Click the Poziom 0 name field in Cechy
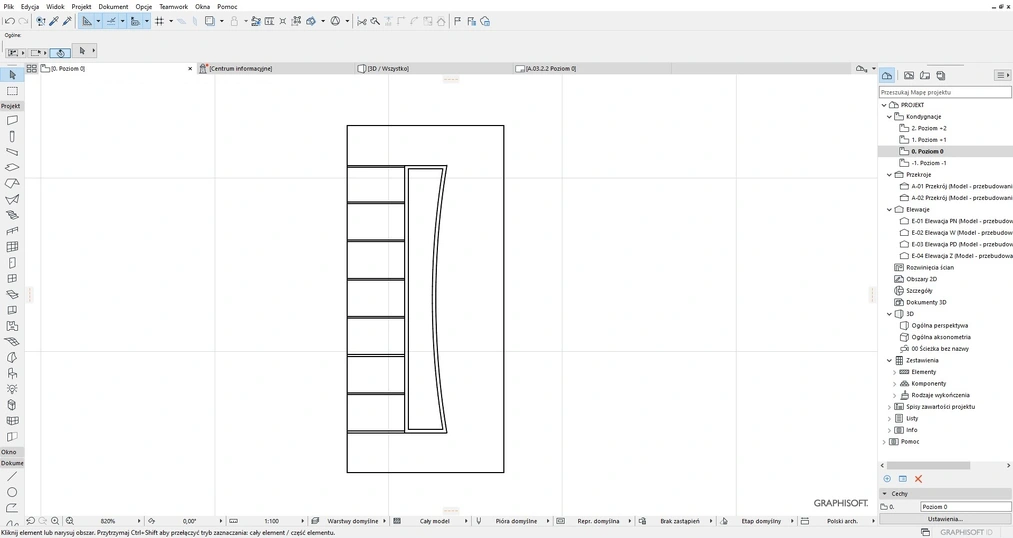This screenshot has height=538, width=1013. pyautogui.click(x=965, y=506)
